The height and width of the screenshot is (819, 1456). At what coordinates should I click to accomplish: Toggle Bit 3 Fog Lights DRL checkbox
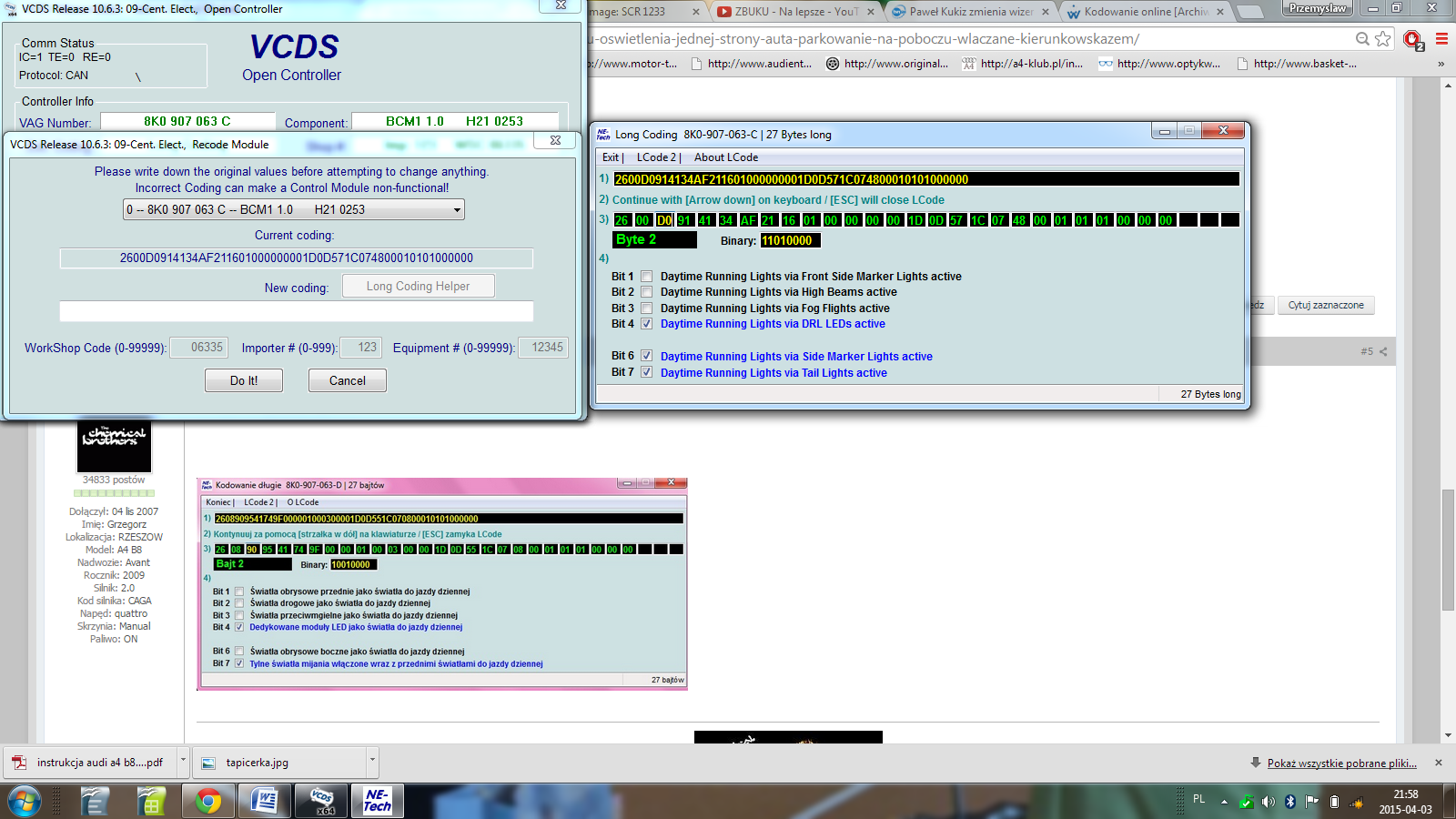point(647,308)
